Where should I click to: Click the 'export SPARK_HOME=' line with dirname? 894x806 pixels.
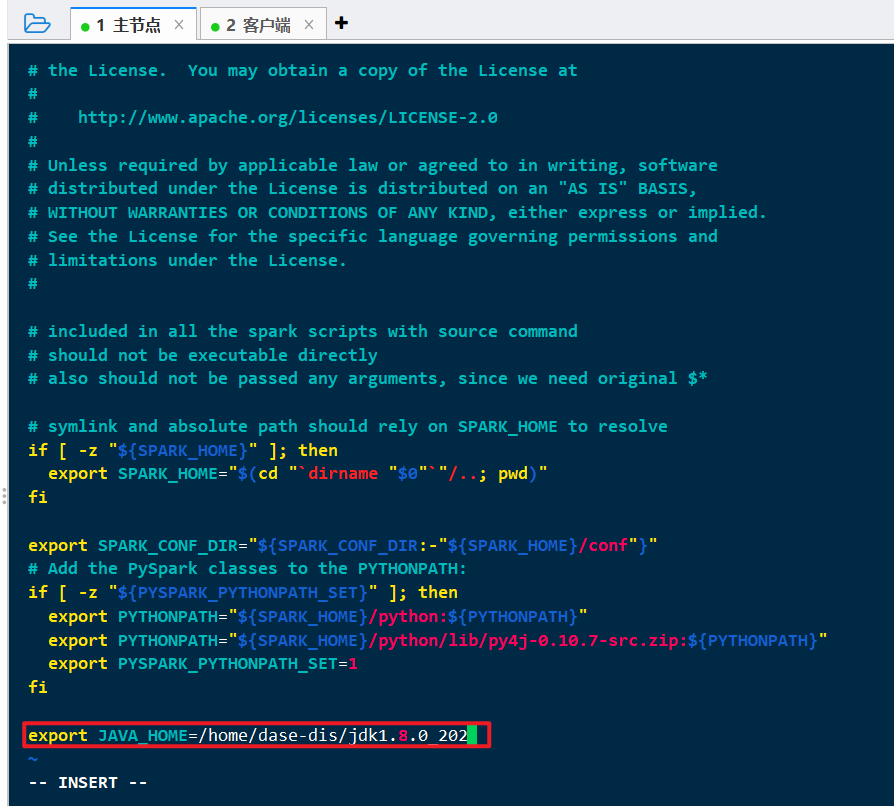click(x=298, y=474)
